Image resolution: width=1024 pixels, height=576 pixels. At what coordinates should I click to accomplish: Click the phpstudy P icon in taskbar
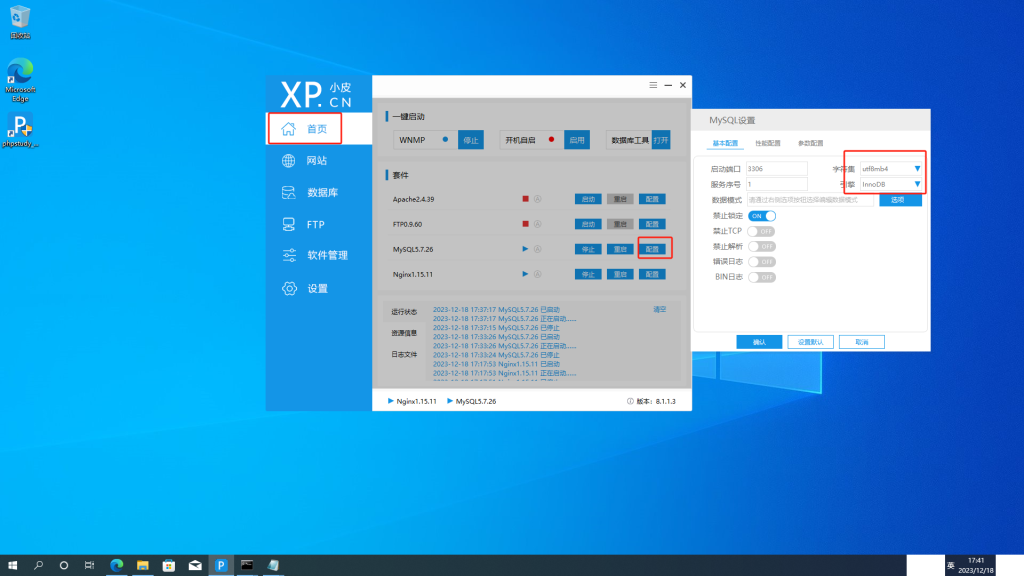[221, 565]
